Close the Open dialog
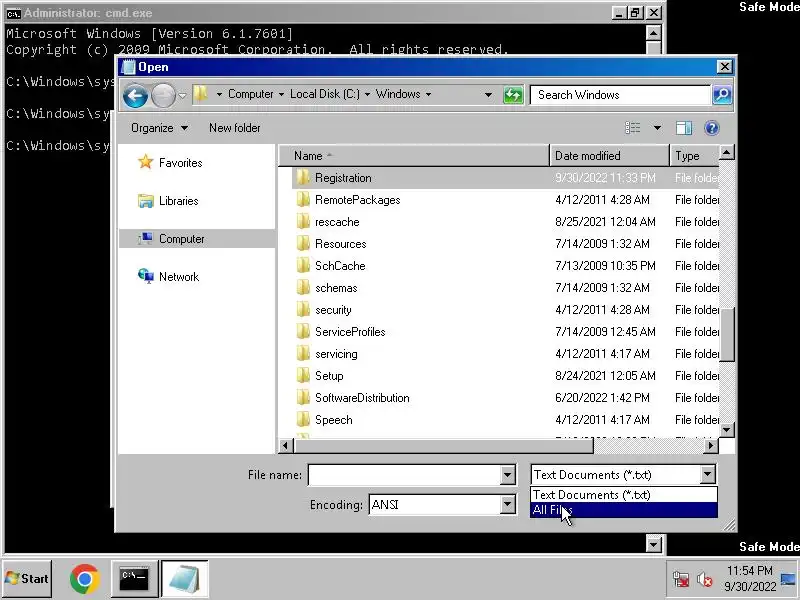 724,67
